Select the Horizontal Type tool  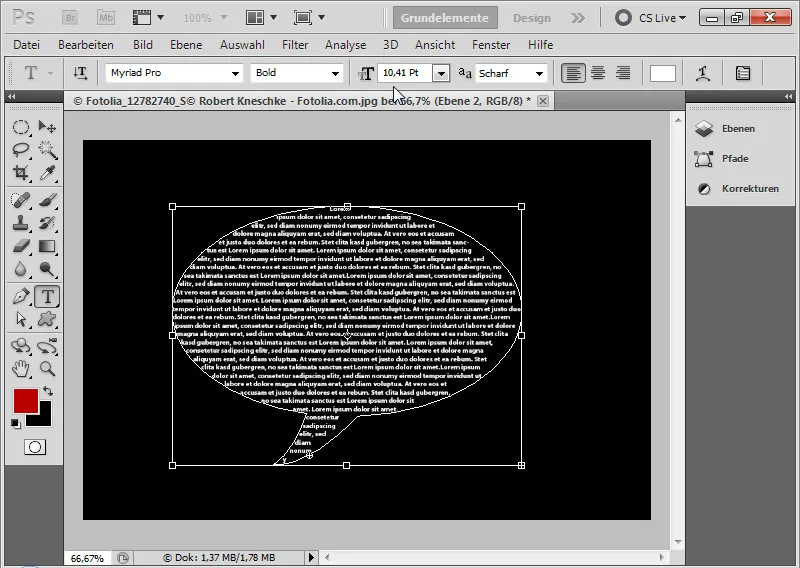coord(47,297)
